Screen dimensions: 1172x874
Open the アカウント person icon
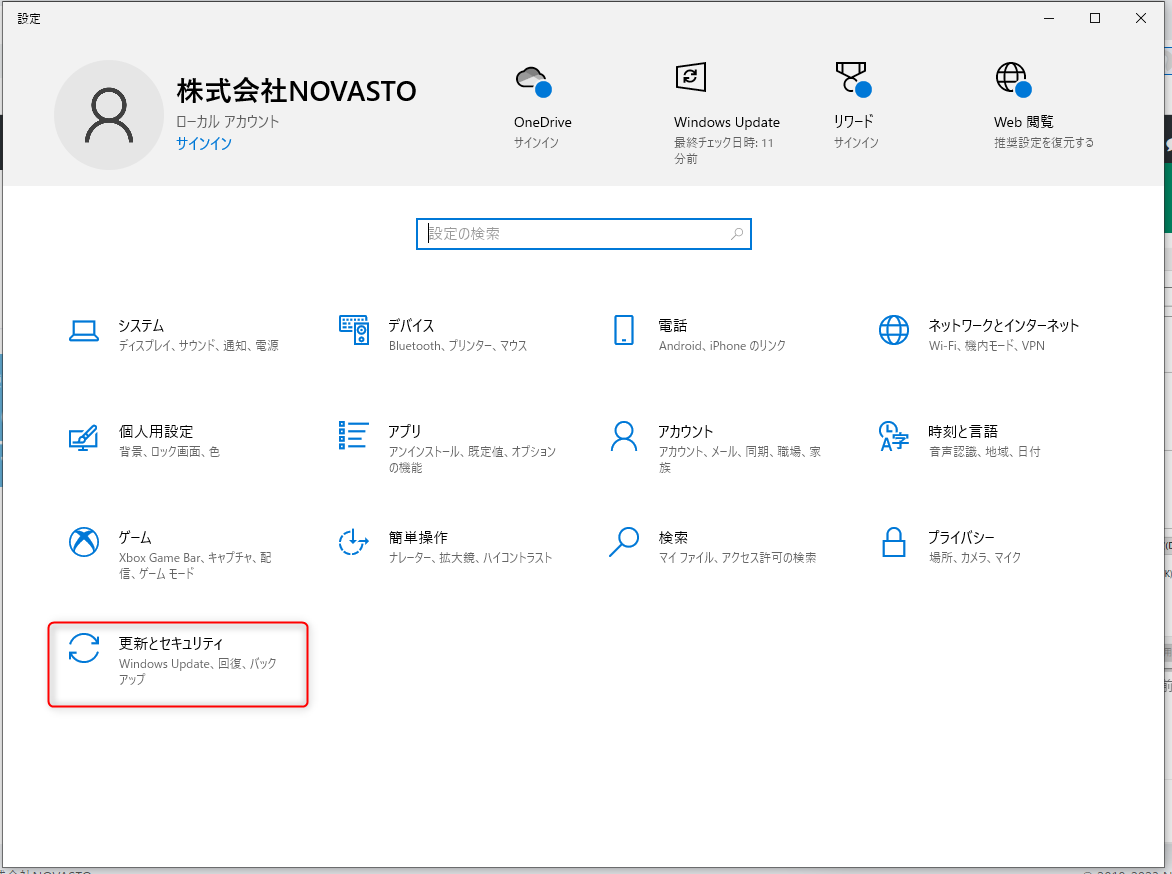(x=623, y=437)
